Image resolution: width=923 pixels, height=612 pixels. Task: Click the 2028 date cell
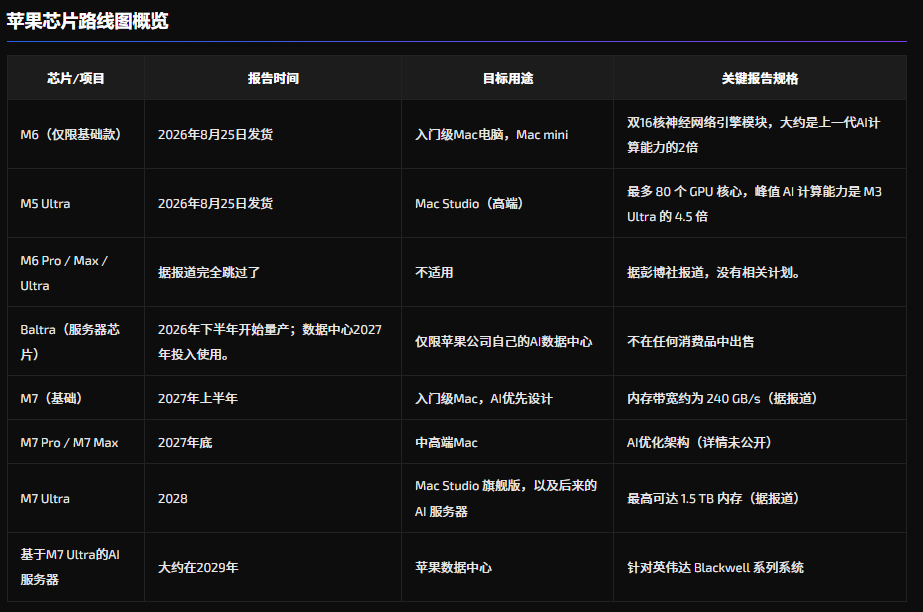pyautogui.click(x=273, y=498)
